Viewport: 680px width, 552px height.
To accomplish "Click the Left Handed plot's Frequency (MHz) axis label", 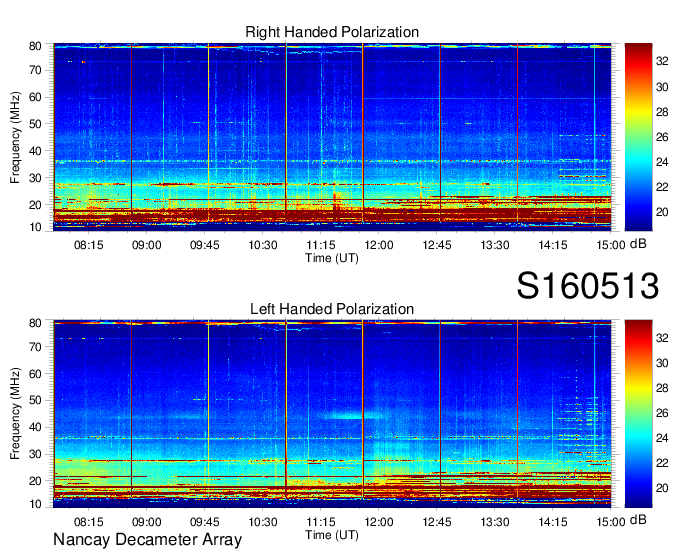I will pos(15,414).
